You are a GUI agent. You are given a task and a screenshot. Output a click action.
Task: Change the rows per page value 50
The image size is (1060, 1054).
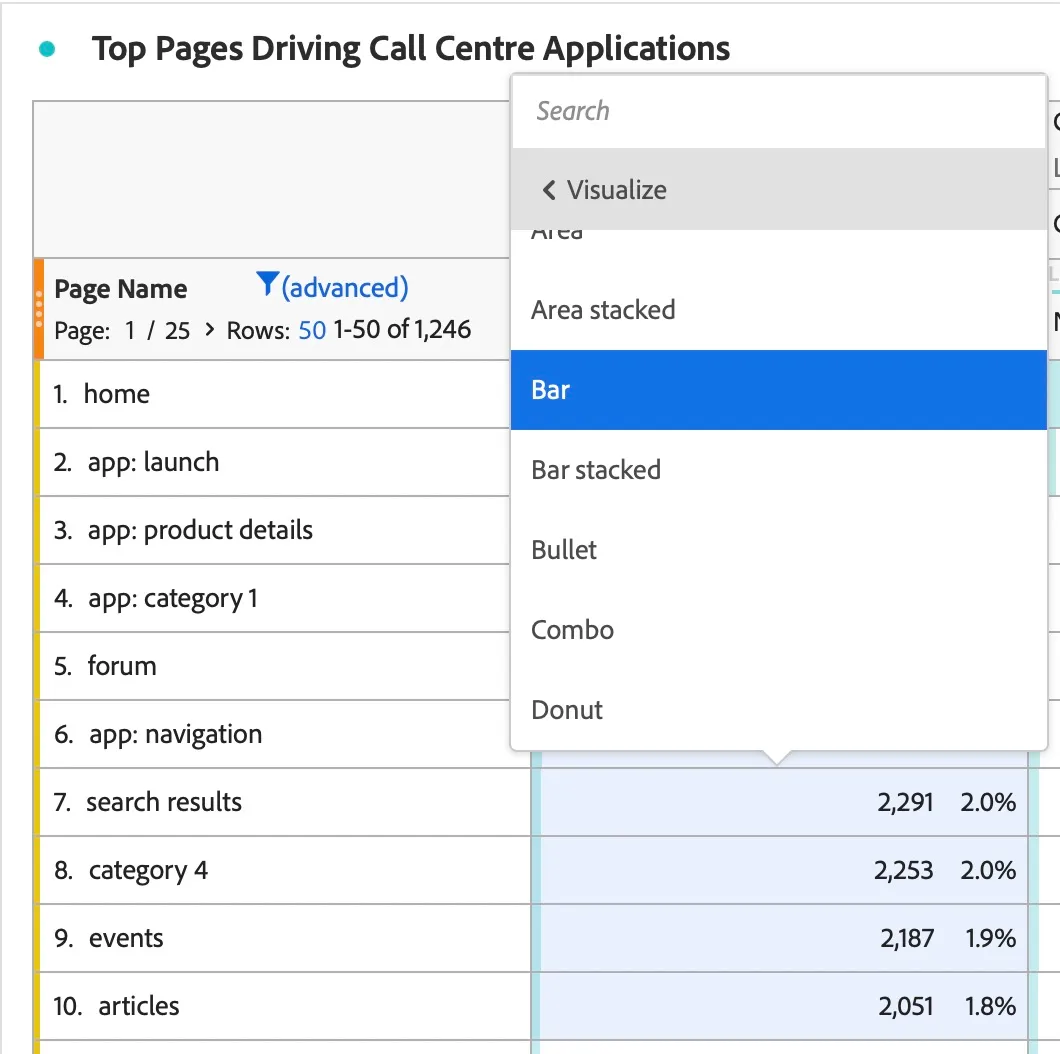coord(312,330)
